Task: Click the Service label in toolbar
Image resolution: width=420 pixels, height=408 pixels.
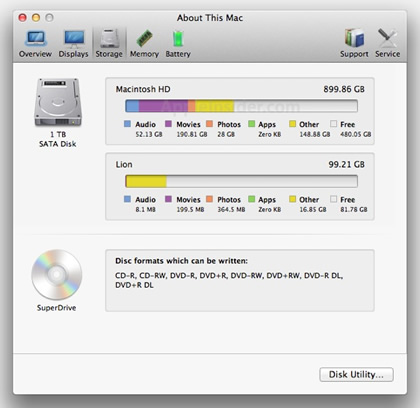Action: click(x=388, y=54)
